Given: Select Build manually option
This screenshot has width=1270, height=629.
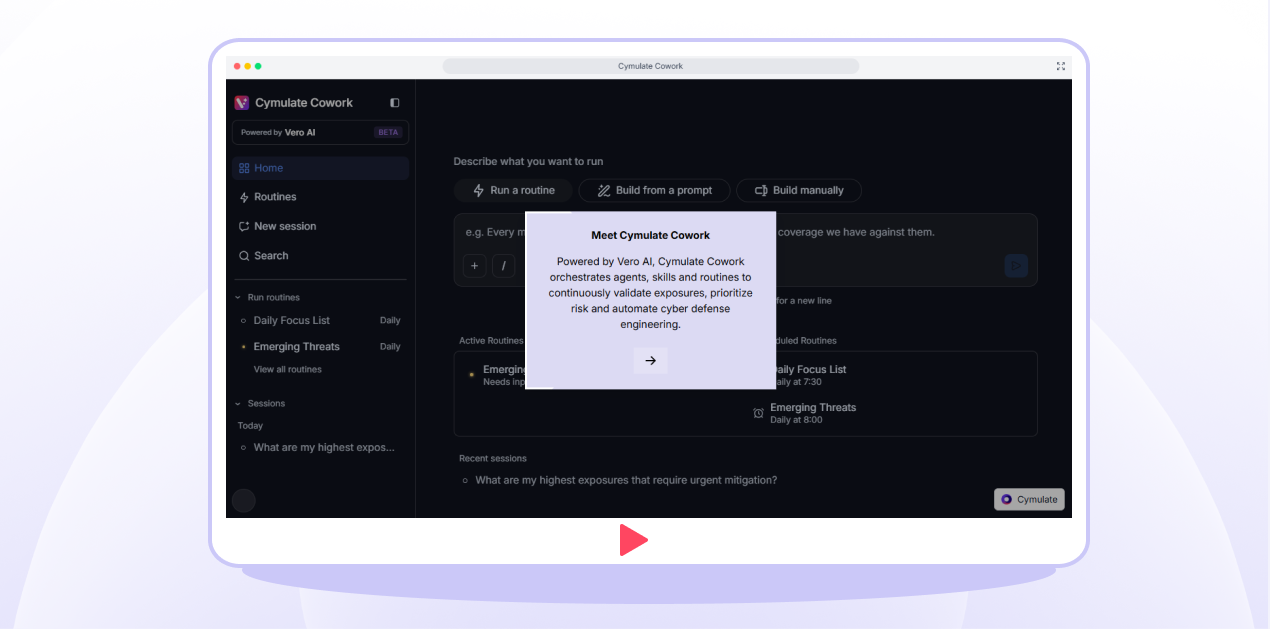Looking at the screenshot, I should (799, 190).
